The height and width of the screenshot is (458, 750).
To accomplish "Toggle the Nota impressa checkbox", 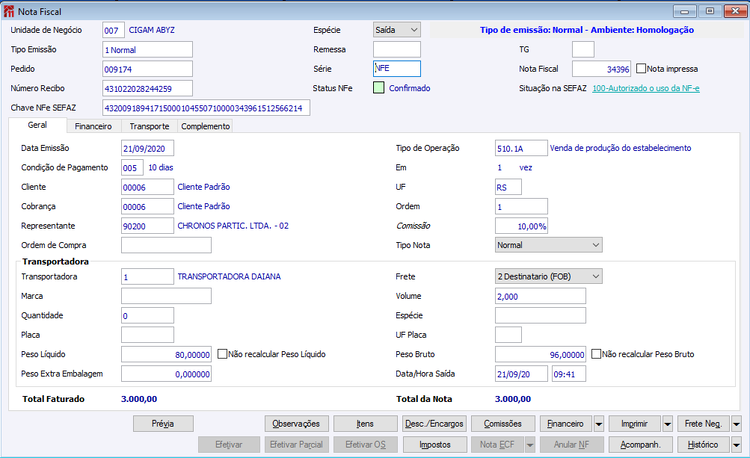I will coord(641,69).
